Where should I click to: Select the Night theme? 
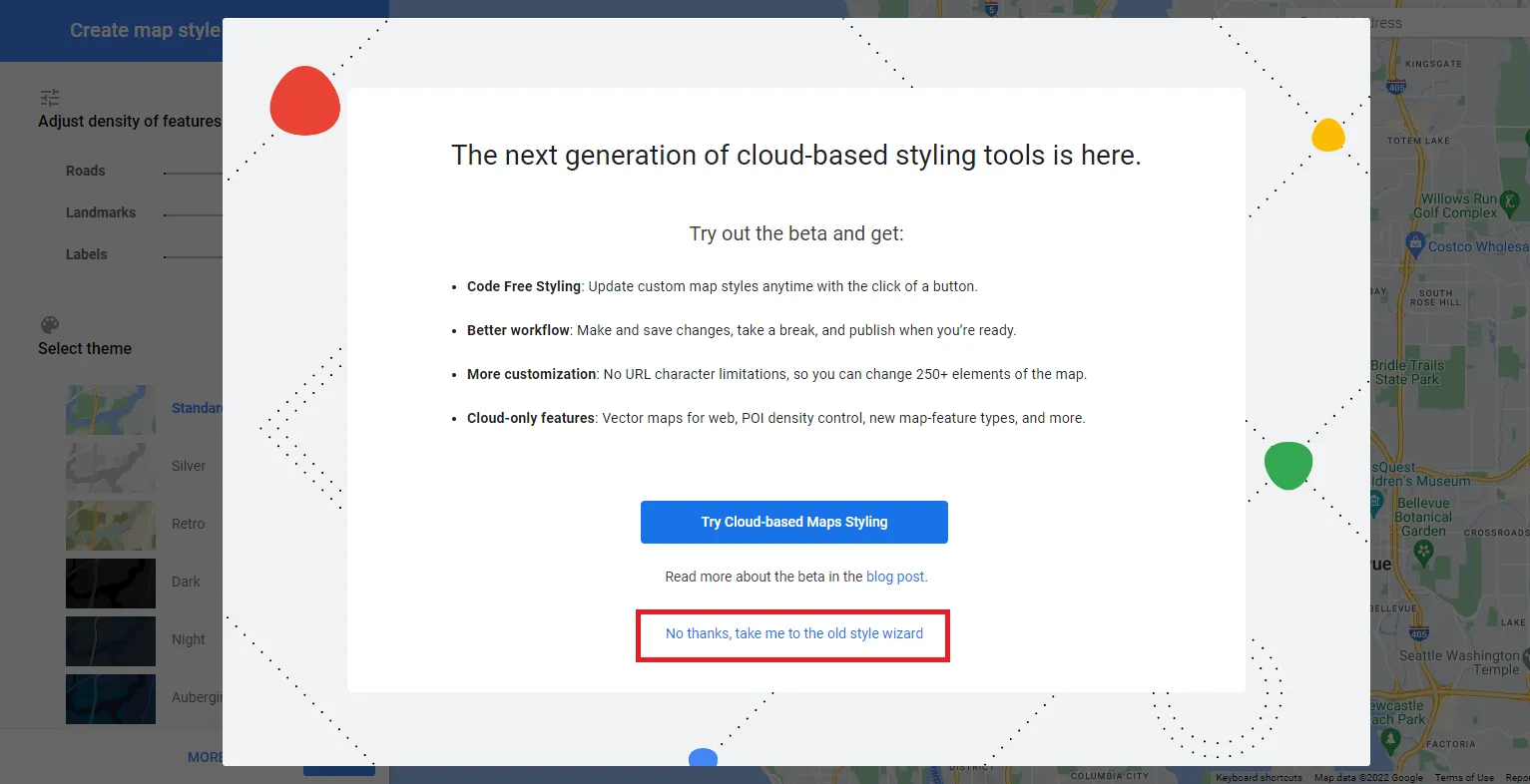pyautogui.click(x=110, y=640)
